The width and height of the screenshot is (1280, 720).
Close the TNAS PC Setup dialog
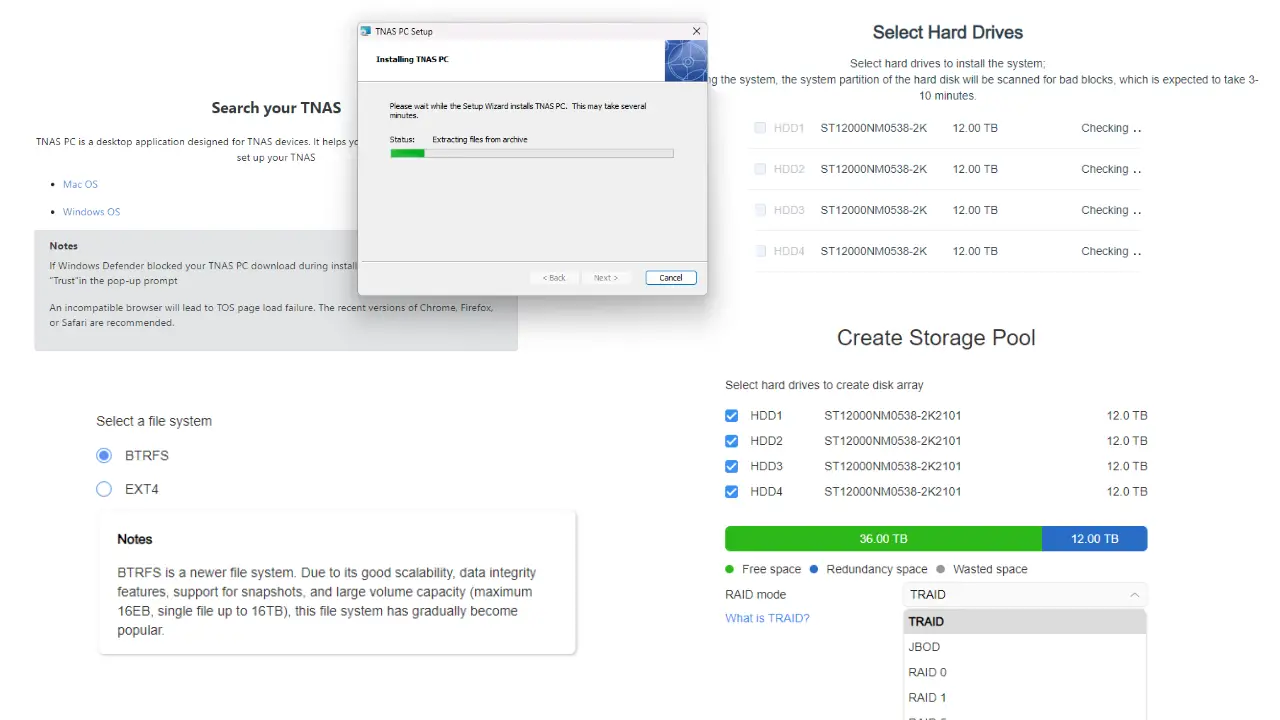point(696,31)
